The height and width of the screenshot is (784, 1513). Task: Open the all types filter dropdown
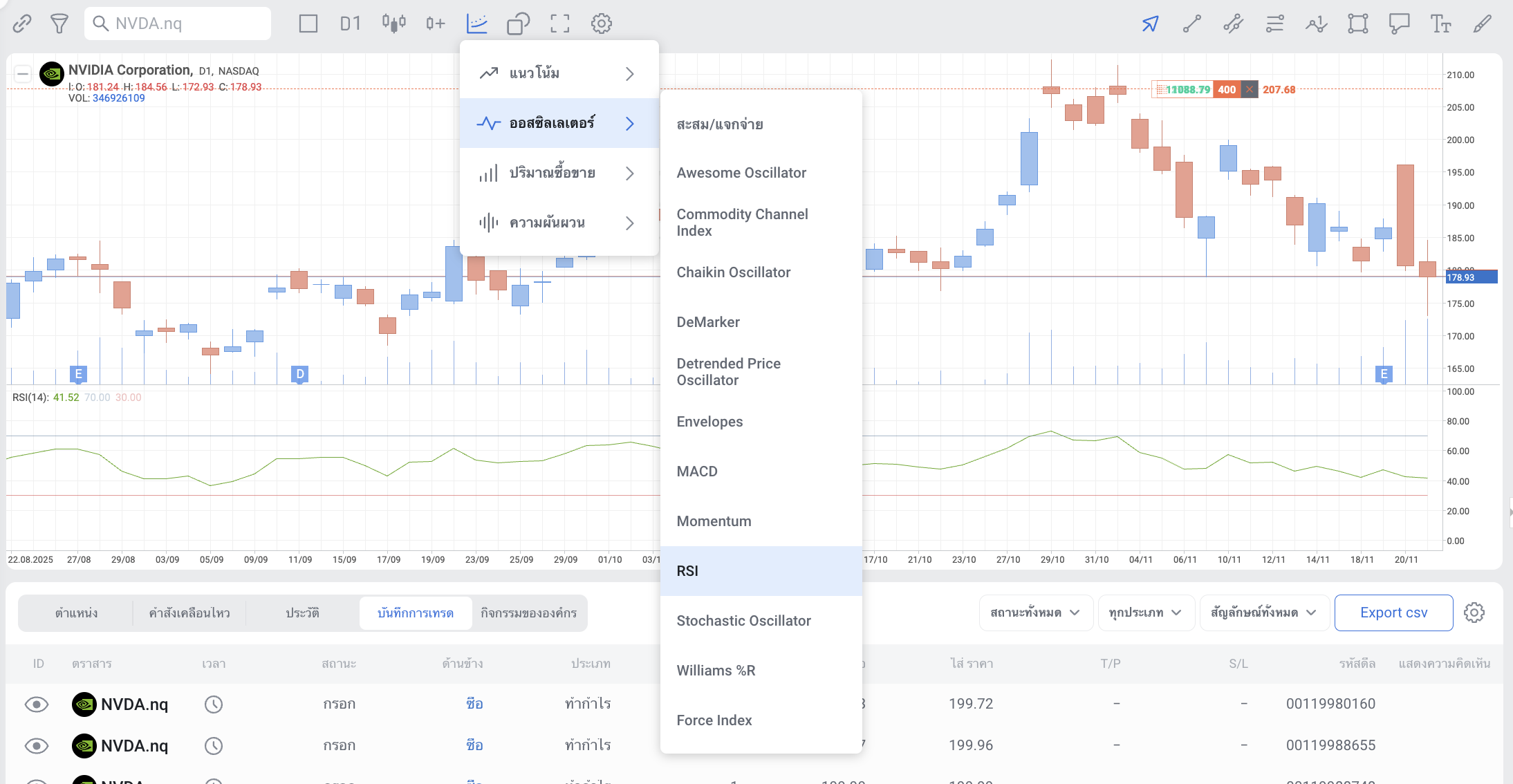tap(1145, 613)
